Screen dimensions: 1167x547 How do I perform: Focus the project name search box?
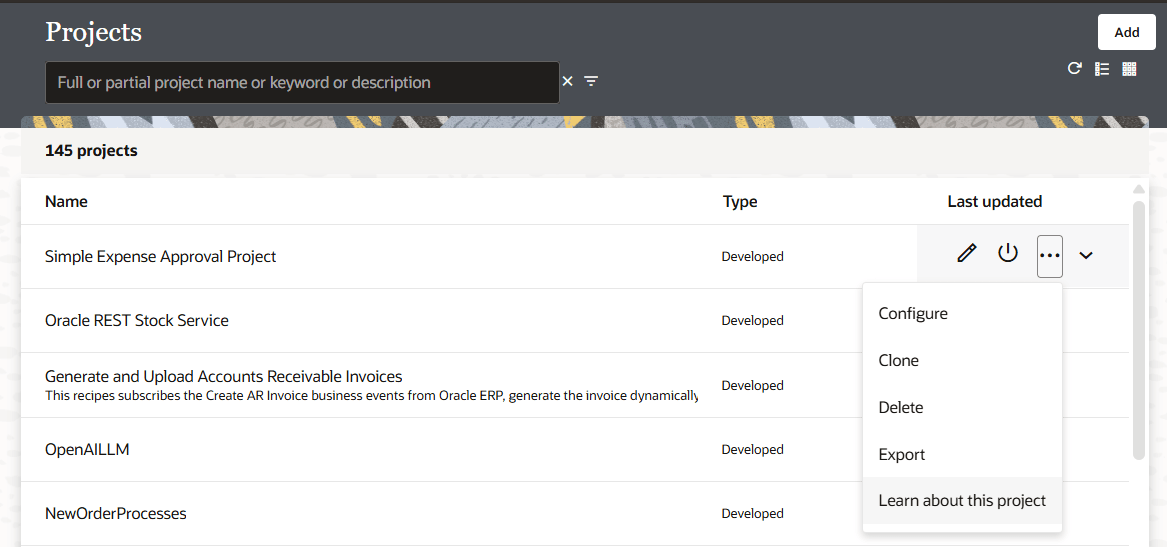[300, 82]
